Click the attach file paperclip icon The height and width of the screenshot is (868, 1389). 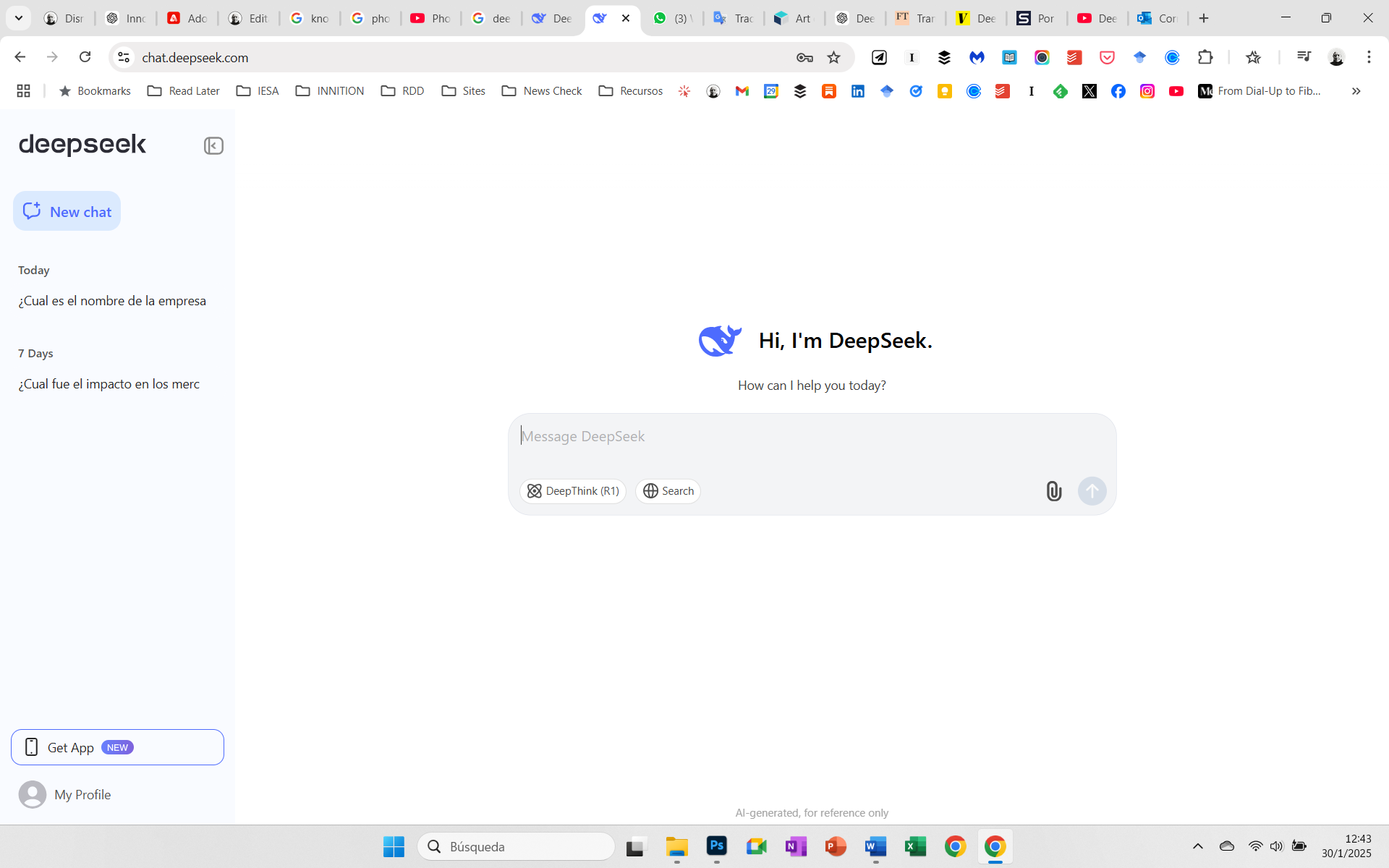(1054, 491)
